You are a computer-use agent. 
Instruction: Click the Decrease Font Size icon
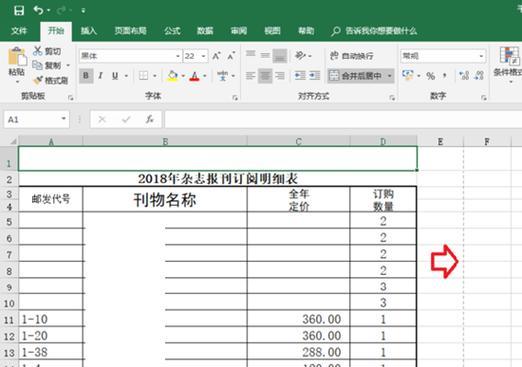pos(231,56)
